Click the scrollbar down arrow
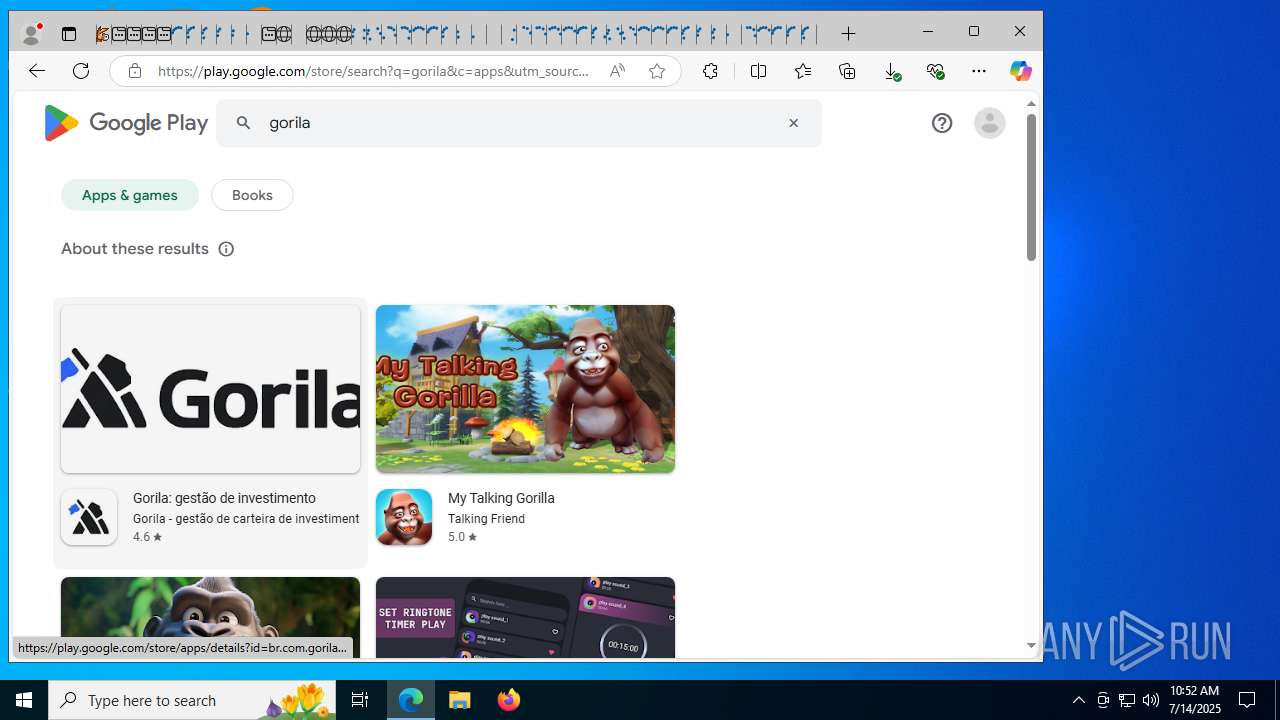1280x720 pixels. tap(1031, 646)
